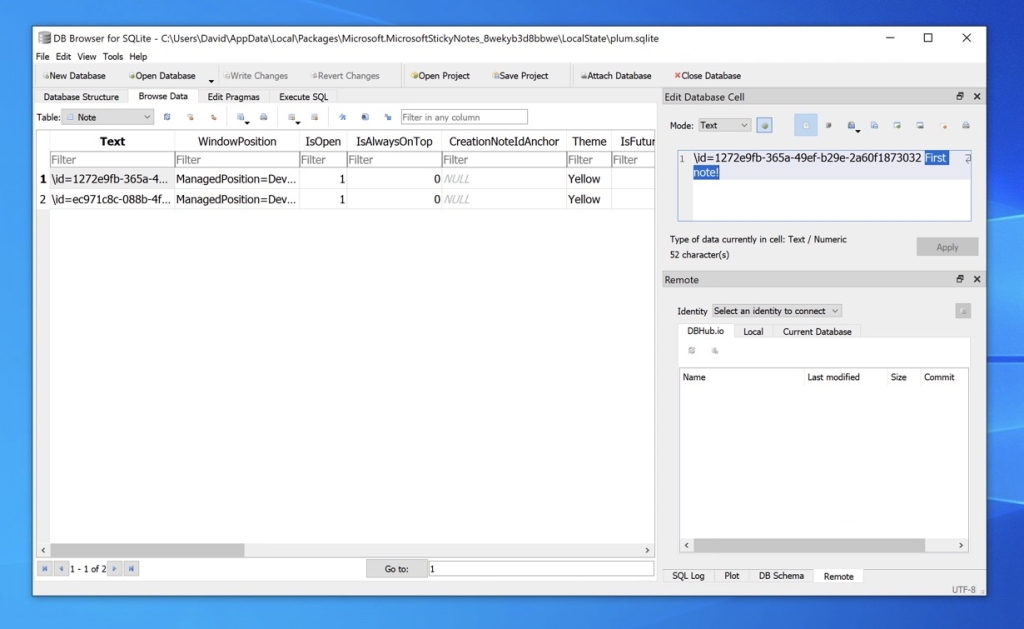Switch to the Database Structure tab
This screenshot has height=629, width=1024.
click(81, 97)
